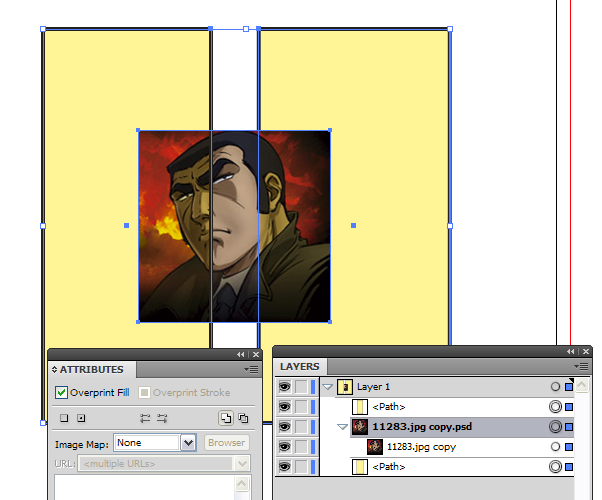This screenshot has height=500, width=602.
Task: Click the Attributes notes text area
Action: [144, 487]
